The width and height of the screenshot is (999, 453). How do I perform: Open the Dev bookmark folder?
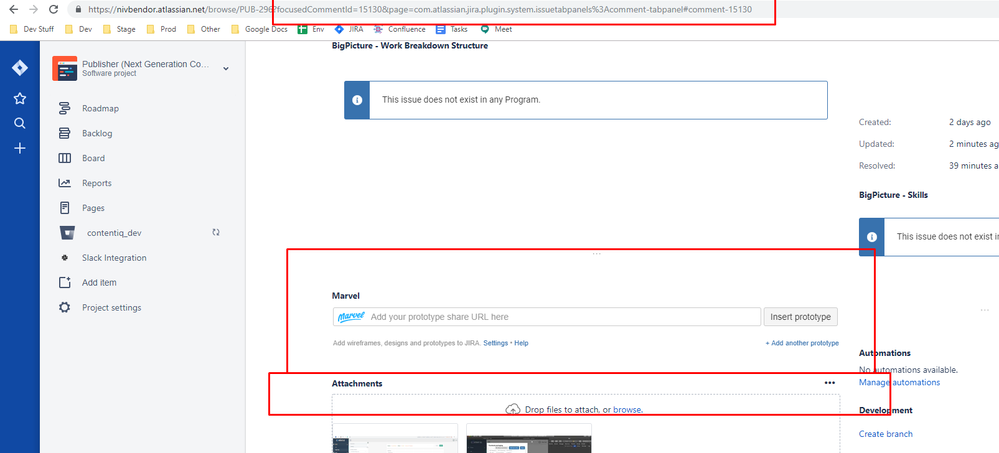79,29
